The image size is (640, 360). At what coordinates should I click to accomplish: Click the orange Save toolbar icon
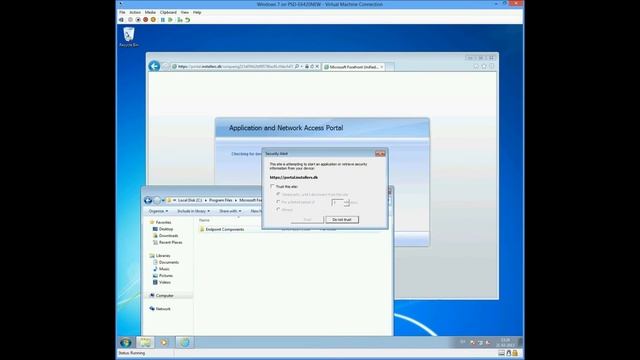pyautogui.click(x=153, y=20)
